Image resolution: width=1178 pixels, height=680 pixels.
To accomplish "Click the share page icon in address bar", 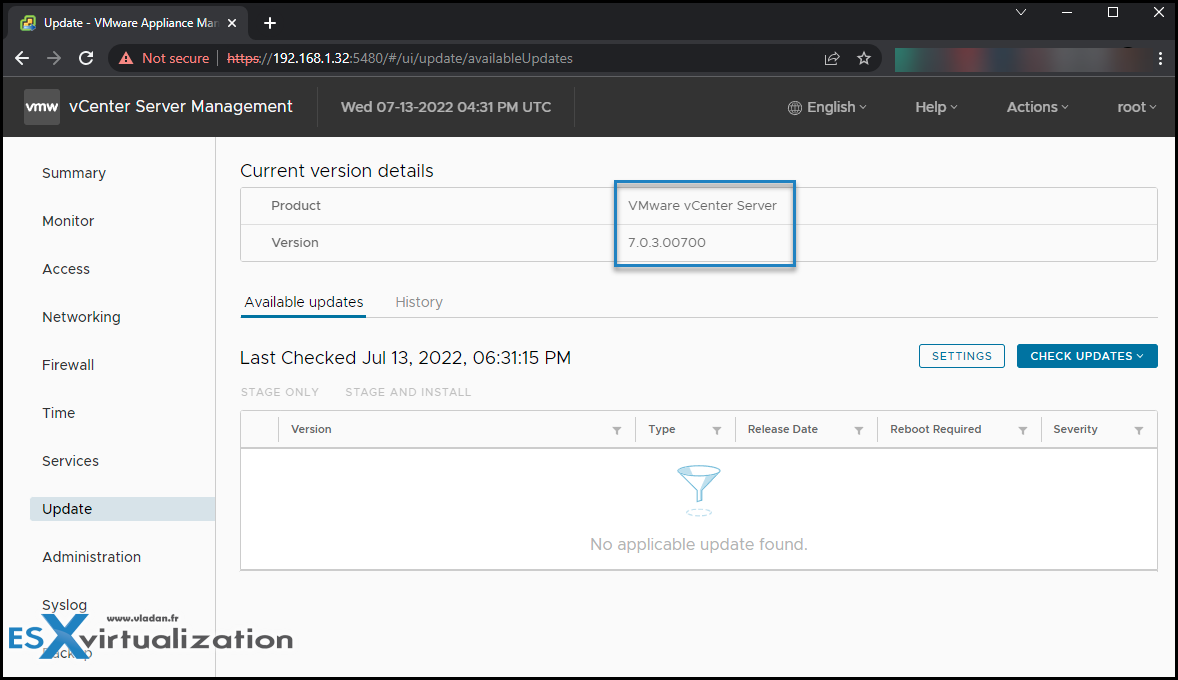I will tap(832, 58).
